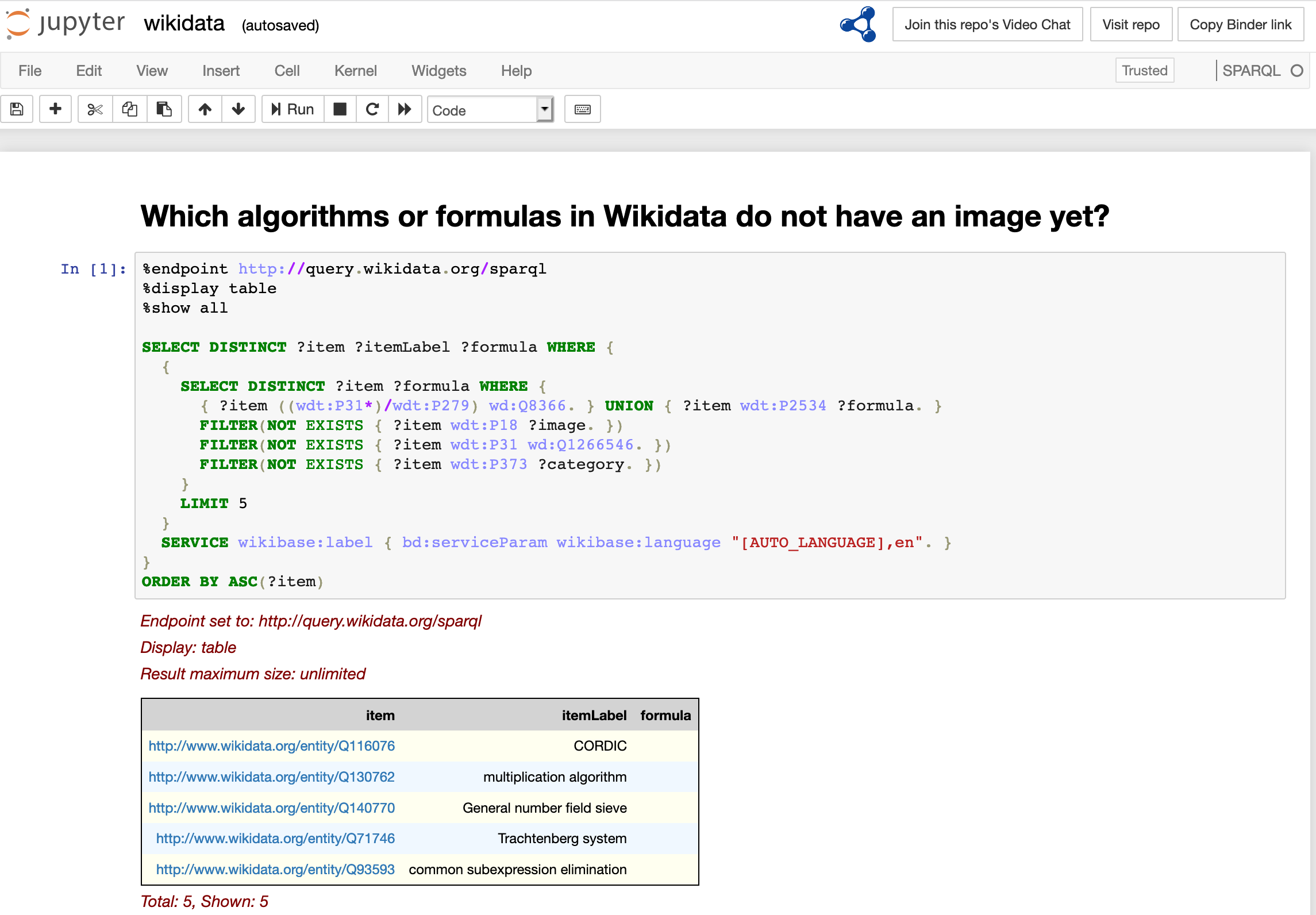Image resolution: width=1316 pixels, height=915 pixels.
Task: Click the Interrupt kernel button
Action: [339, 110]
